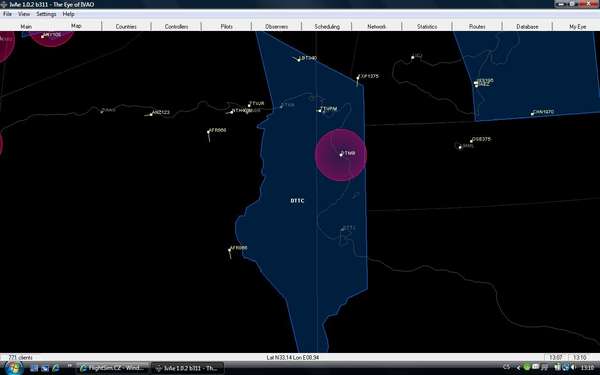Open the Scheduling tab
600x375 pixels.
[x=327, y=26]
